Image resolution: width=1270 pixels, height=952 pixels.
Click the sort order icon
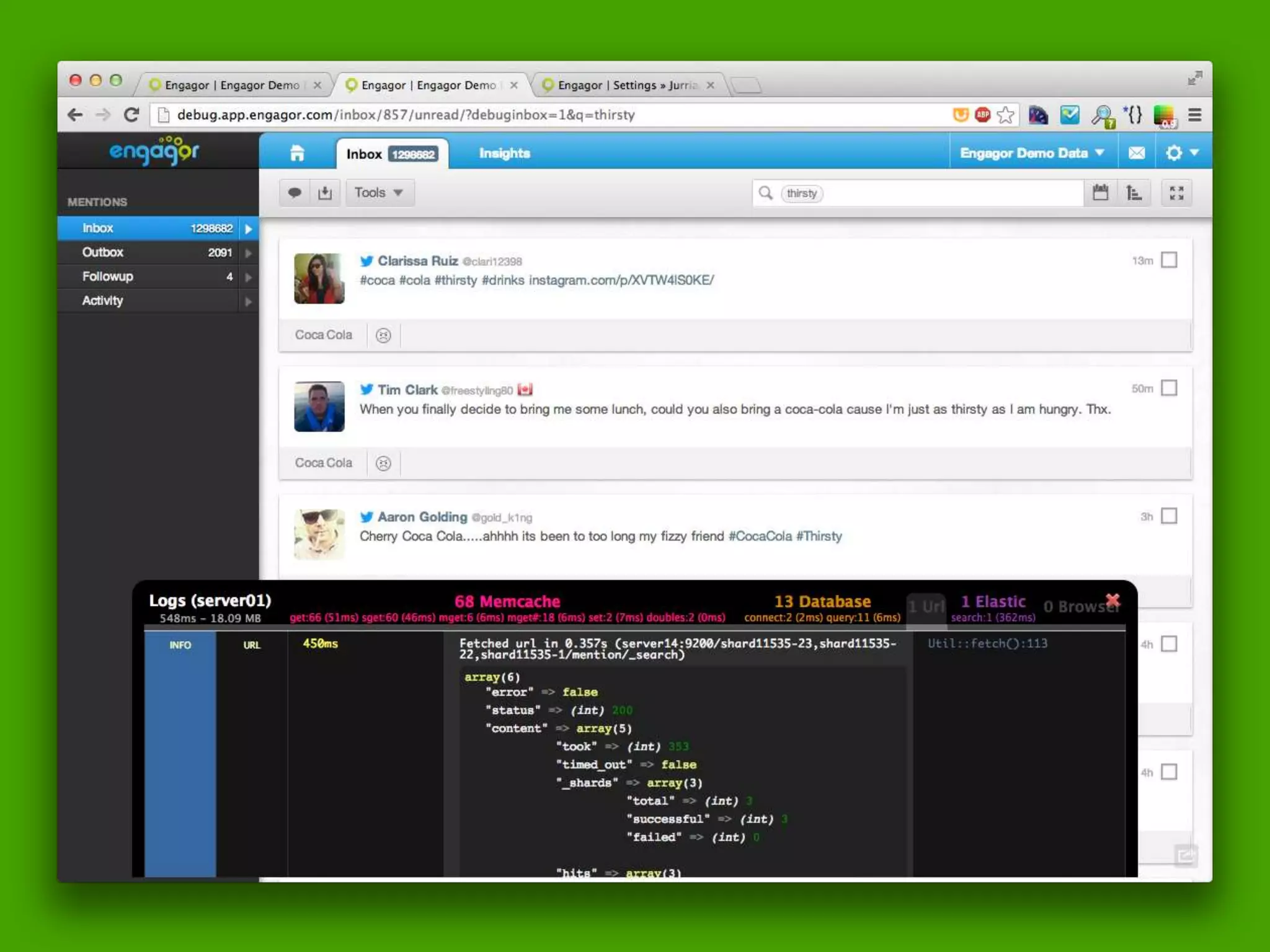point(1134,193)
